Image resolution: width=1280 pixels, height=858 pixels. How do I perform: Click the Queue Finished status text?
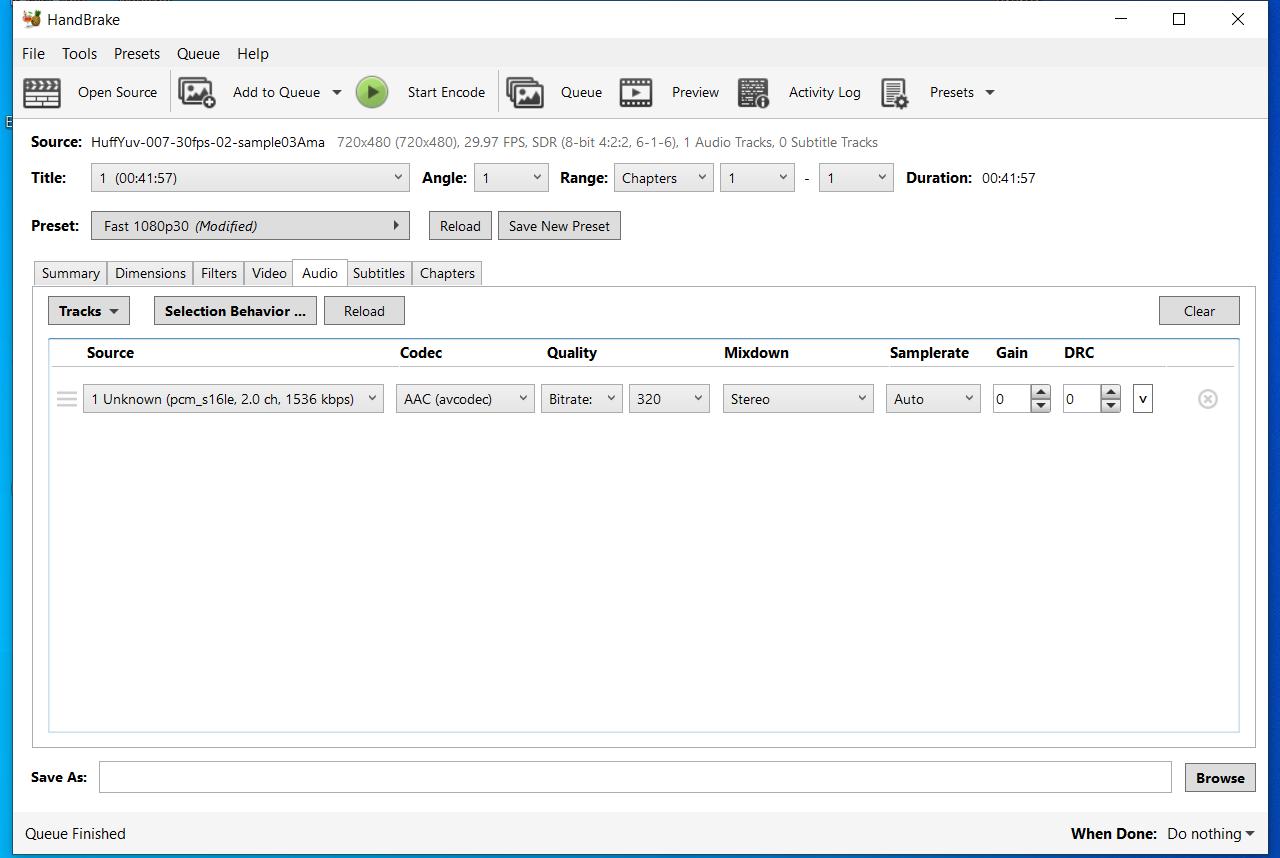pos(75,833)
